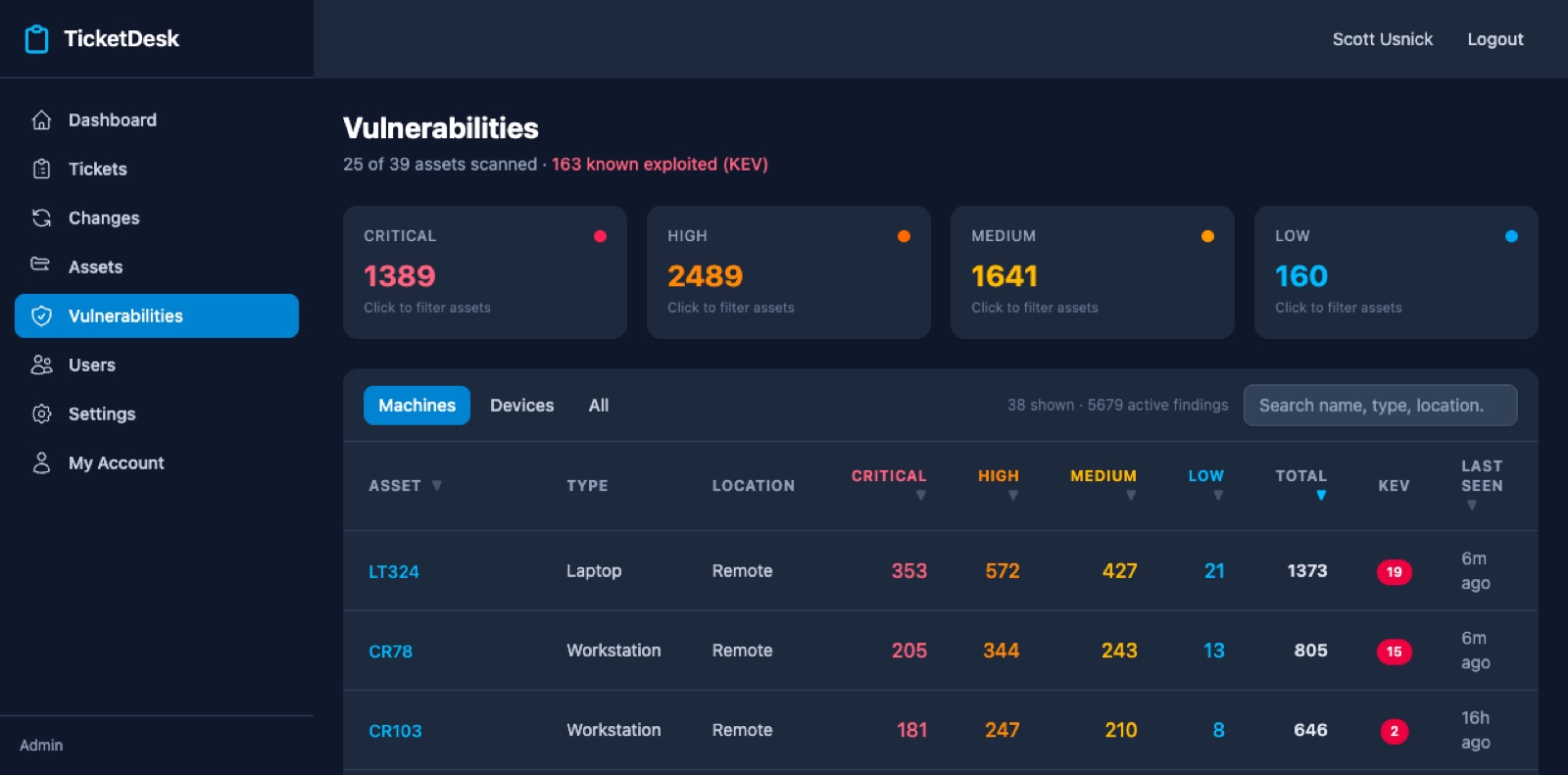Log out using the Logout link
Image resolution: width=1568 pixels, height=775 pixels.
coord(1495,39)
